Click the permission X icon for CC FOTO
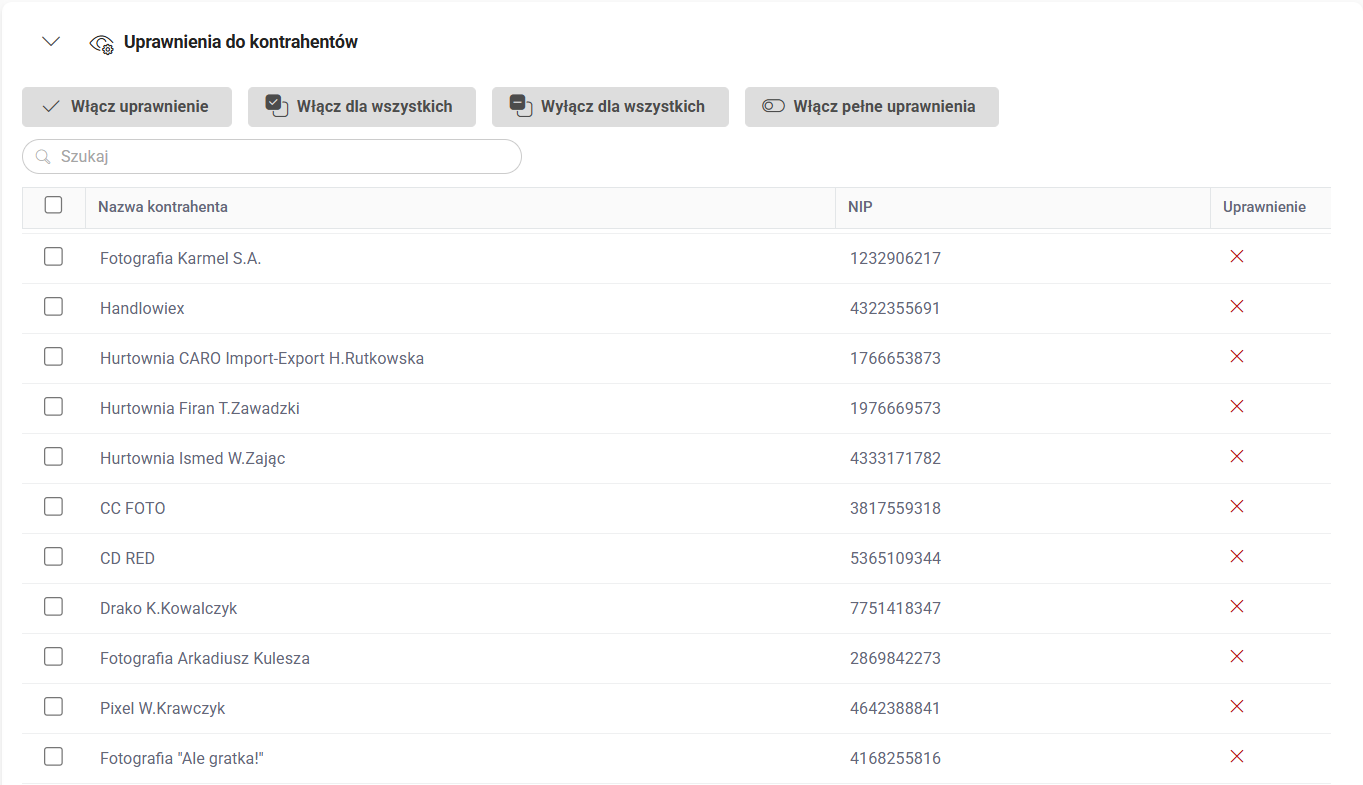 [1236, 506]
